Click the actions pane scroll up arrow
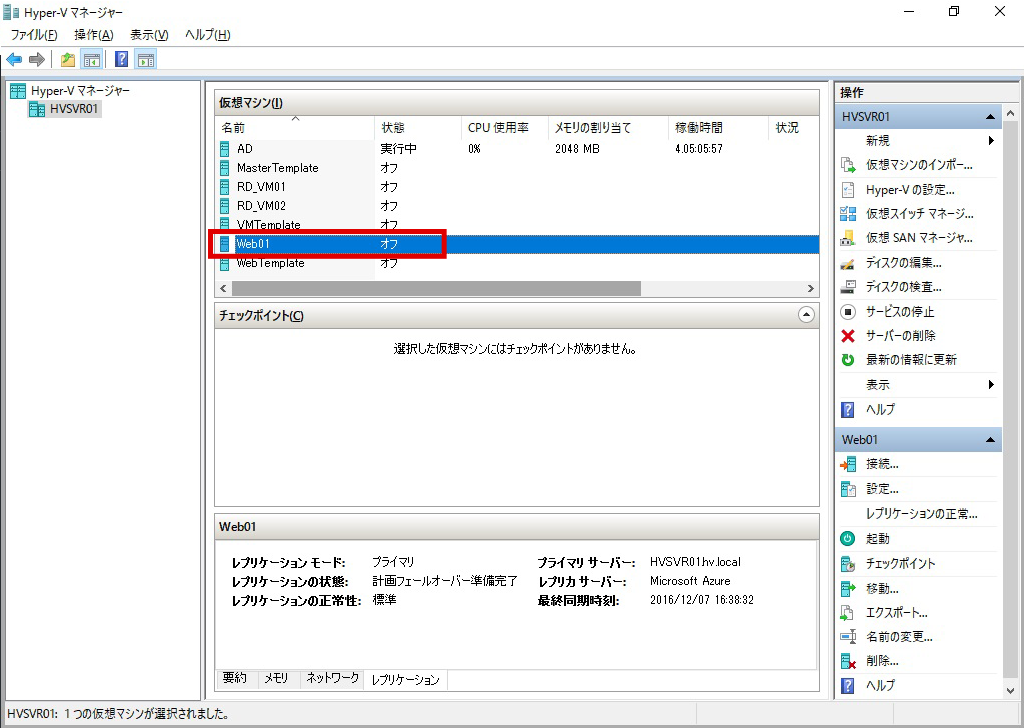 [x=1011, y=114]
